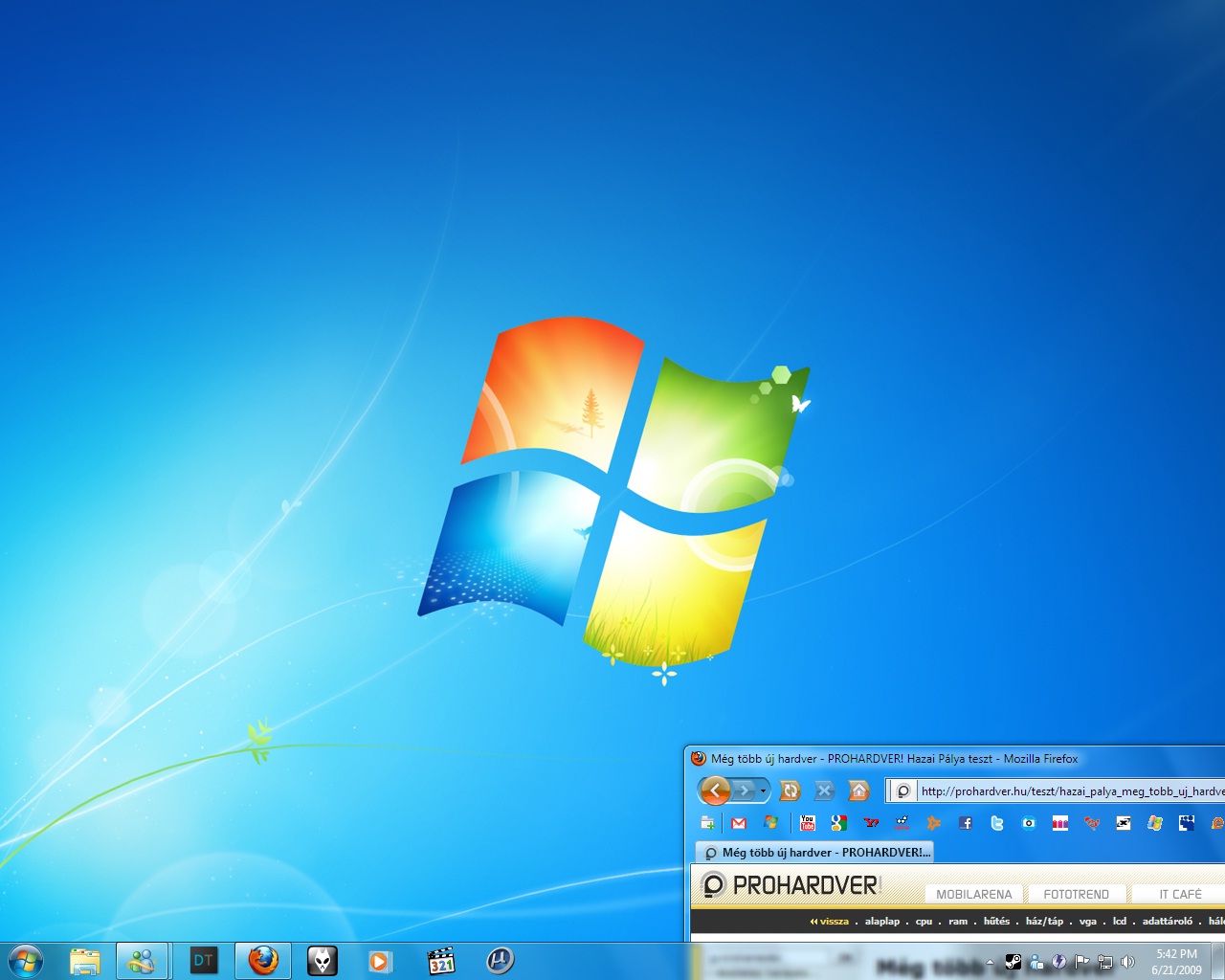Click the 'vissza' back link
1225x980 pixels.
[x=830, y=922]
